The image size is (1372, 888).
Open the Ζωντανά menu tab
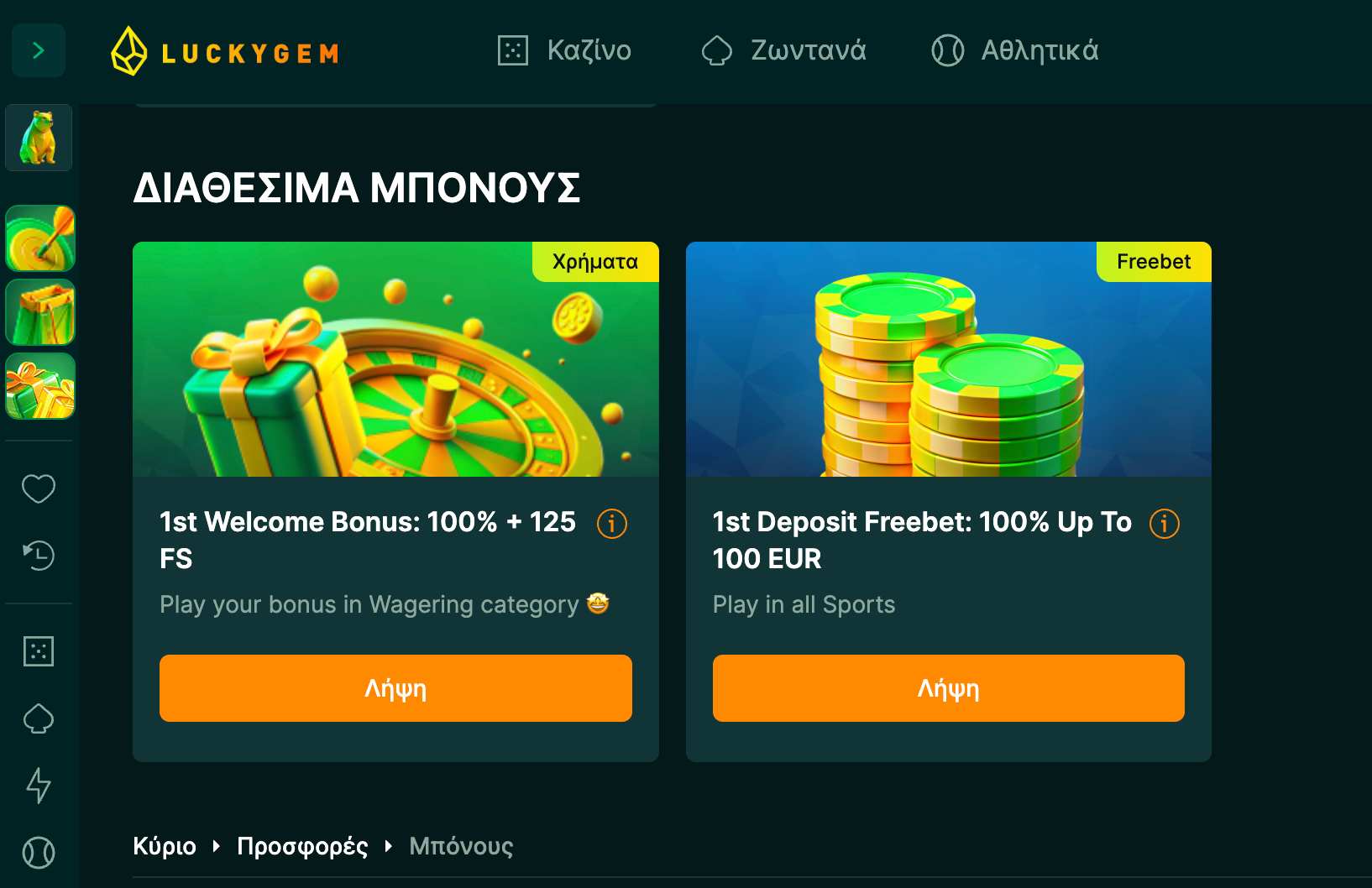(x=784, y=50)
